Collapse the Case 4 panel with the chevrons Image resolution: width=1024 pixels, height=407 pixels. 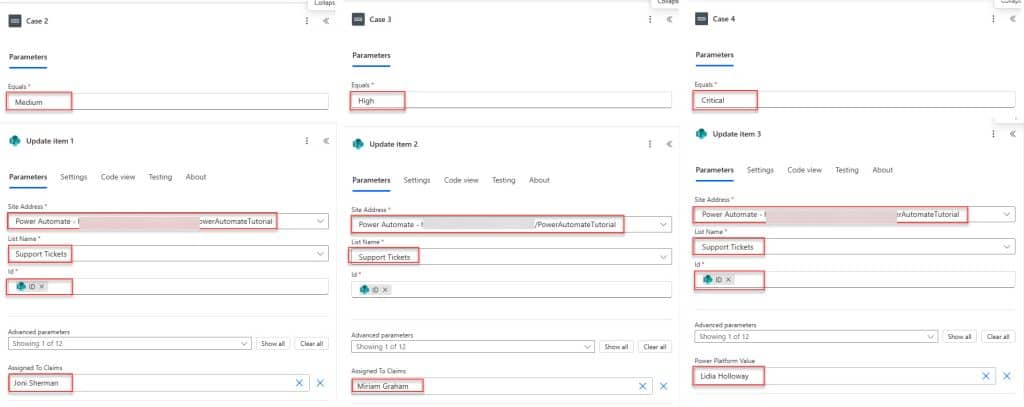(x=1013, y=19)
